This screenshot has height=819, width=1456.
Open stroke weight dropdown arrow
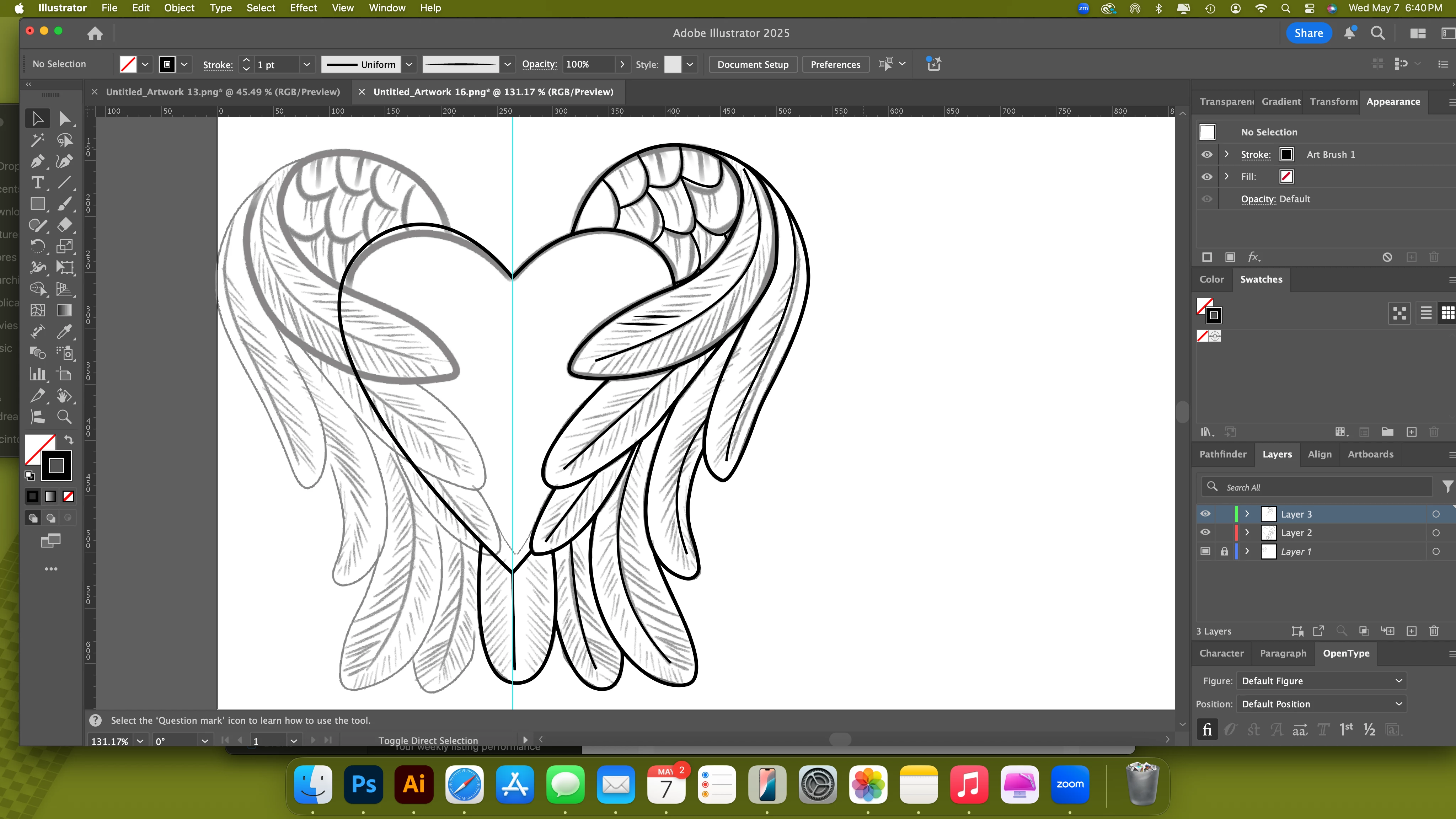[306, 64]
